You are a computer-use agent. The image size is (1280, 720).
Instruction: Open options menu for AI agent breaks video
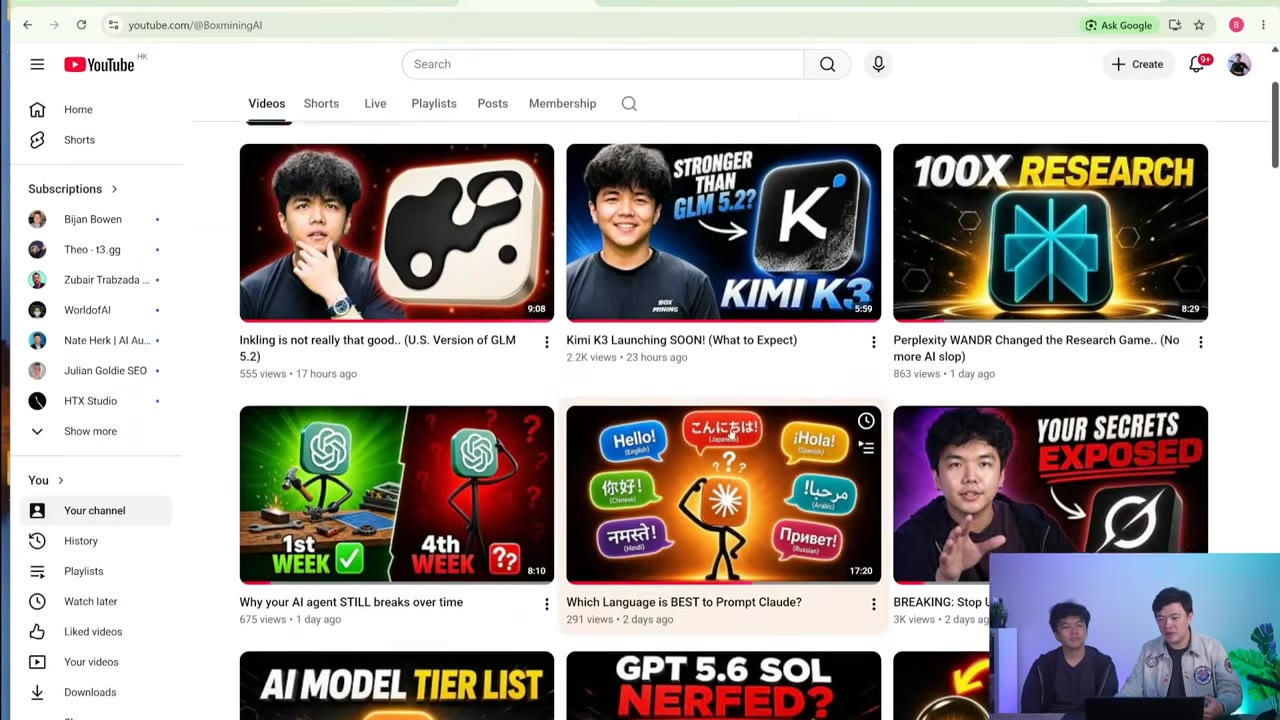click(x=546, y=604)
